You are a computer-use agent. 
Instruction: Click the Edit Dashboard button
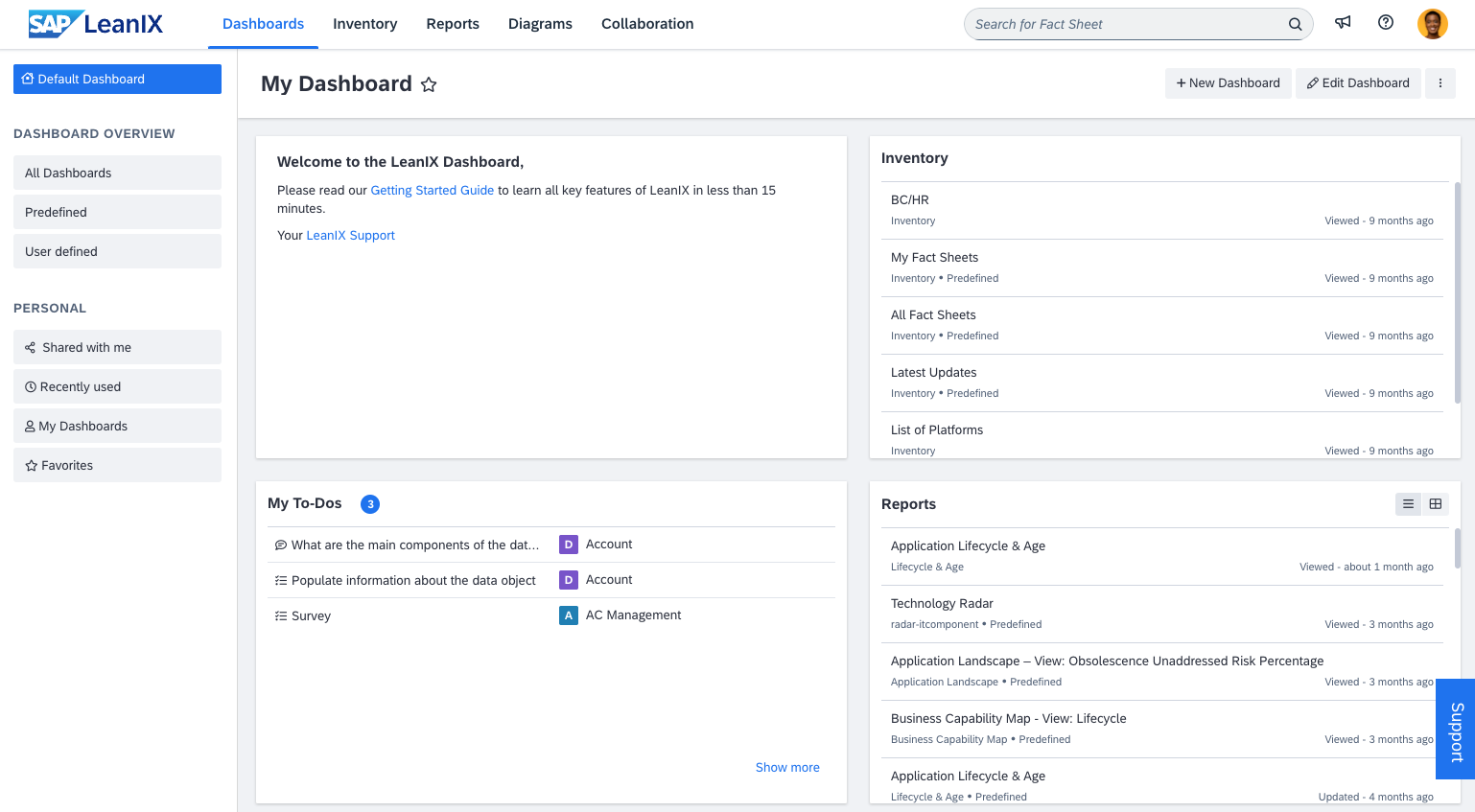click(x=1358, y=83)
